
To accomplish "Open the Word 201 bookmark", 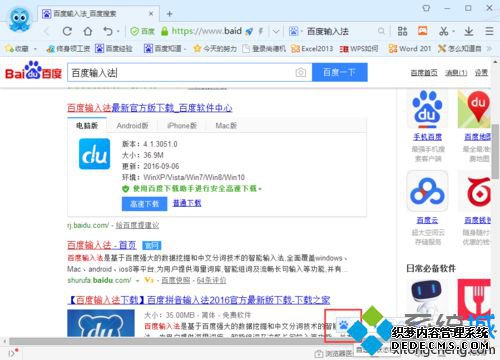I will point(410,49).
